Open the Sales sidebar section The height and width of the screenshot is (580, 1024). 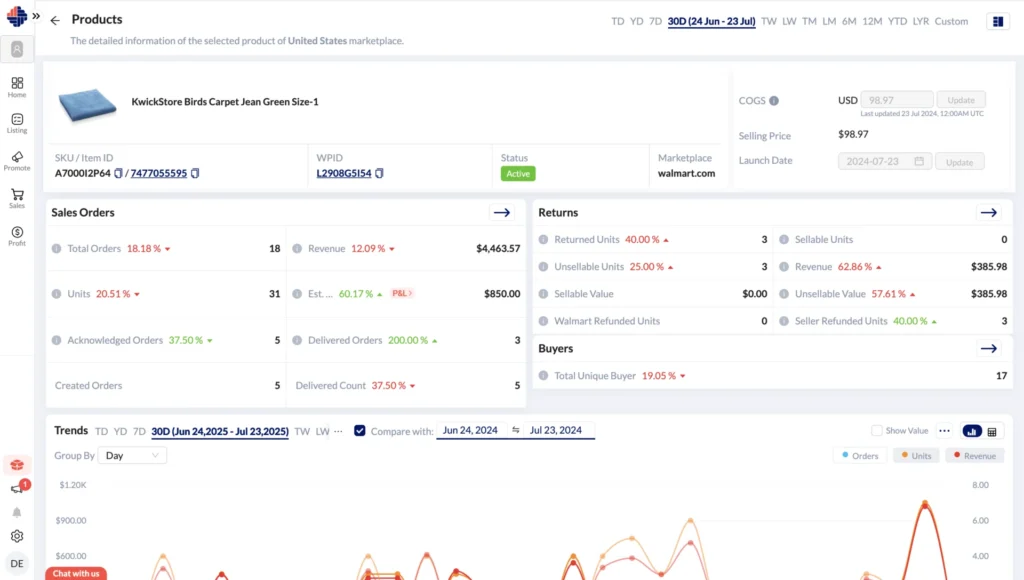17,198
